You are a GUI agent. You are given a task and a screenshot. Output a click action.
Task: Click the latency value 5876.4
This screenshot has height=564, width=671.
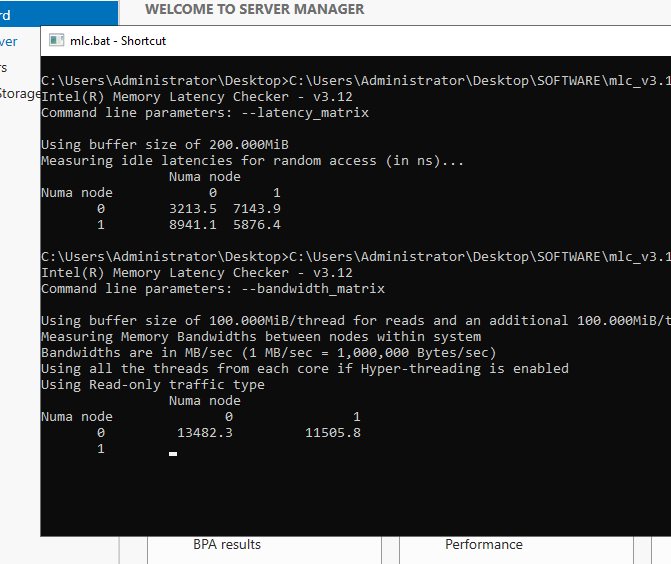257,225
